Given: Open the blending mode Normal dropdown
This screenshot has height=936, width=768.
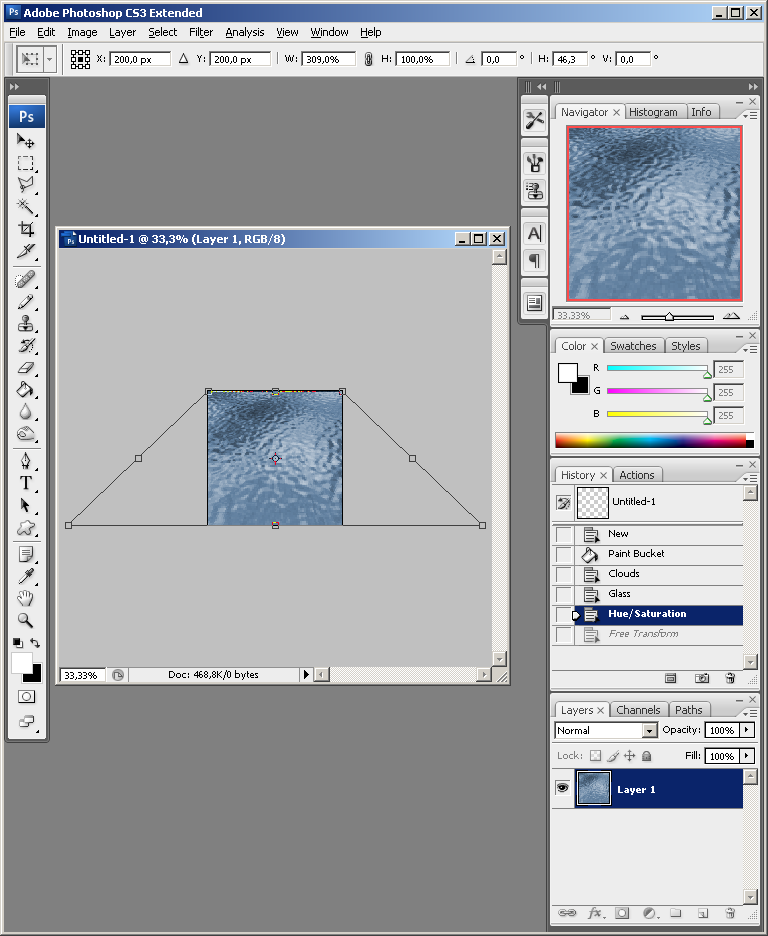Looking at the screenshot, I should point(606,730).
